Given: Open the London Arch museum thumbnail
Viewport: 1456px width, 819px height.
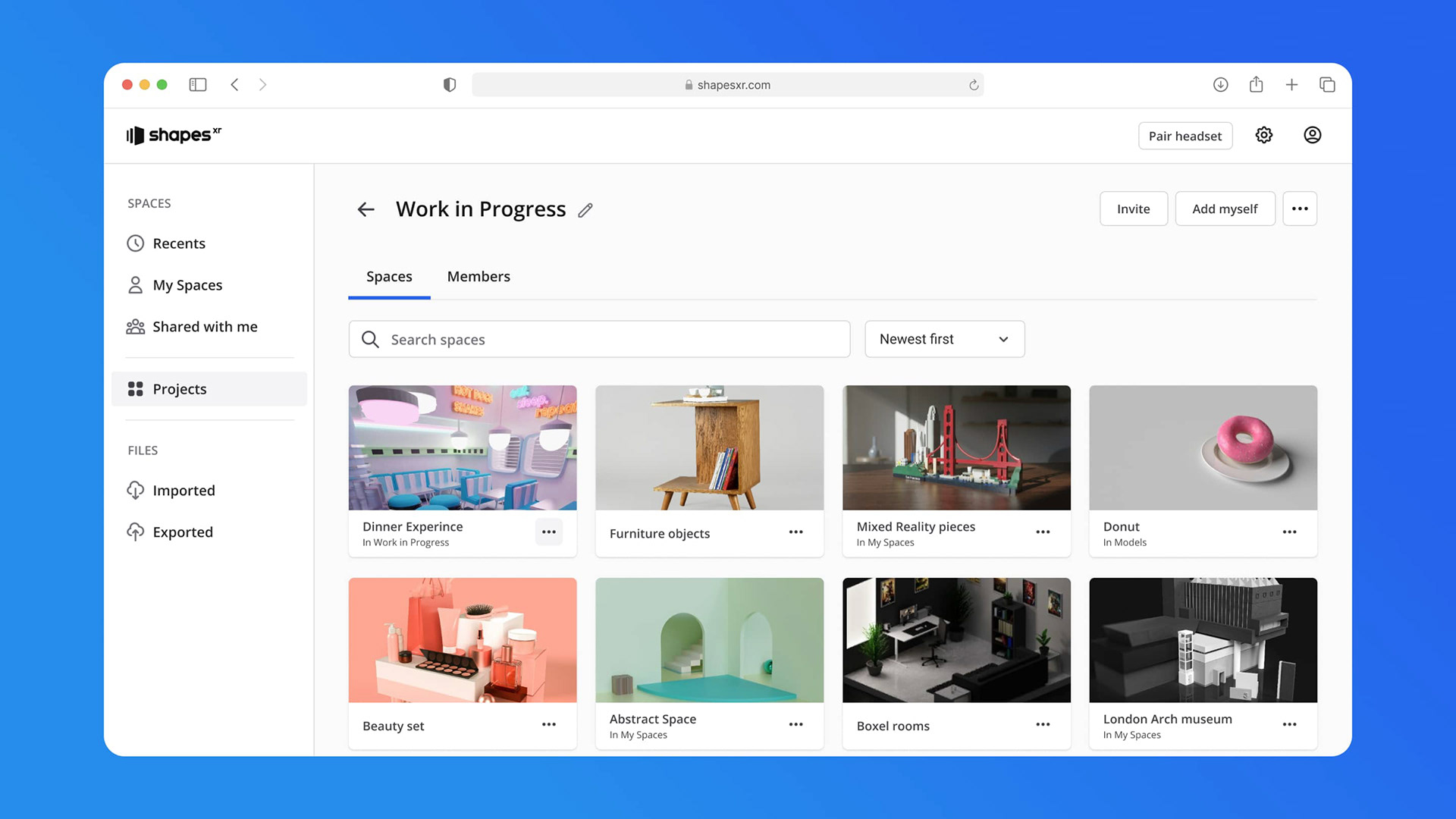Looking at the screenshot, I should [1203, 640].
